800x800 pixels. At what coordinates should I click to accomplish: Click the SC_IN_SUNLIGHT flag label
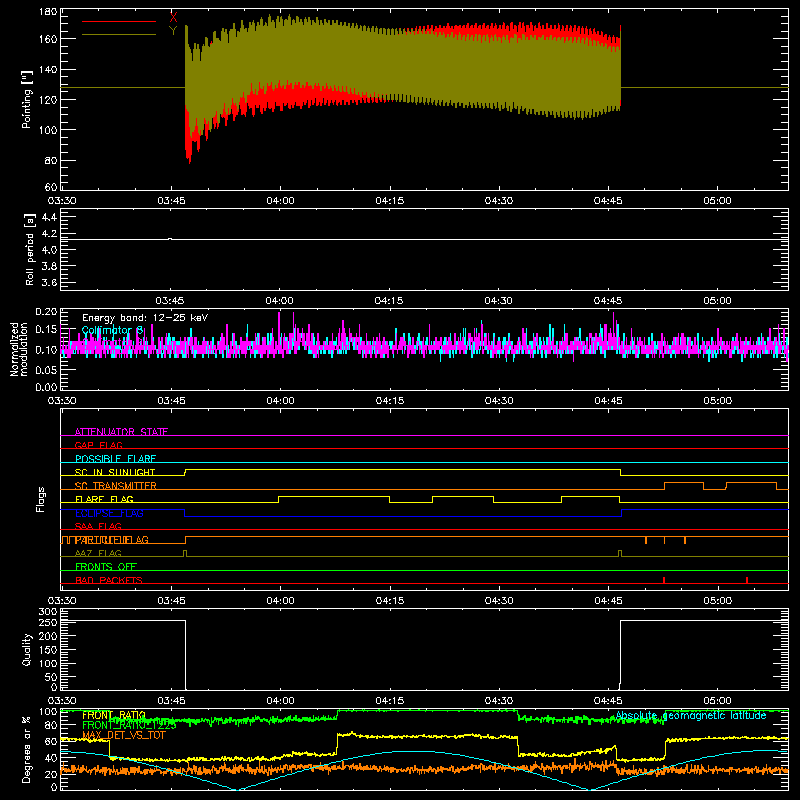pos(115,472)
